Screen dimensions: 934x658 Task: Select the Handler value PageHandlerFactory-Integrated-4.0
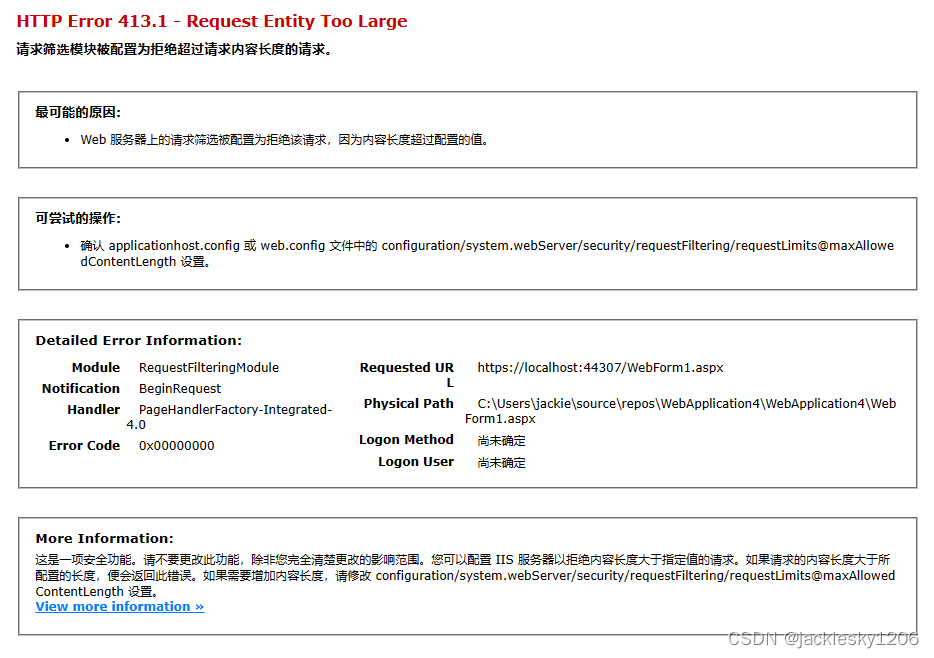[x=233, y=409]
